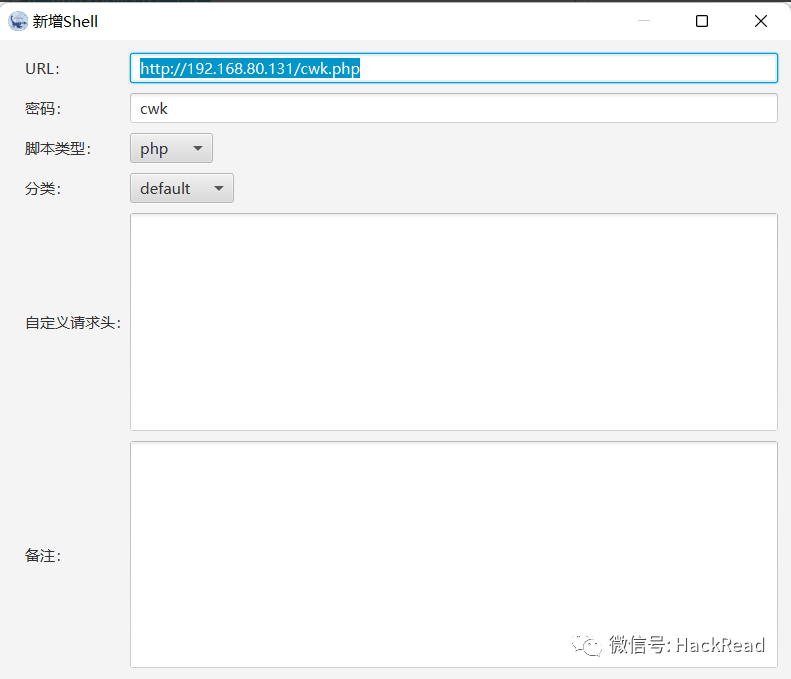Click the application icon in title bar

coord(18,21)
